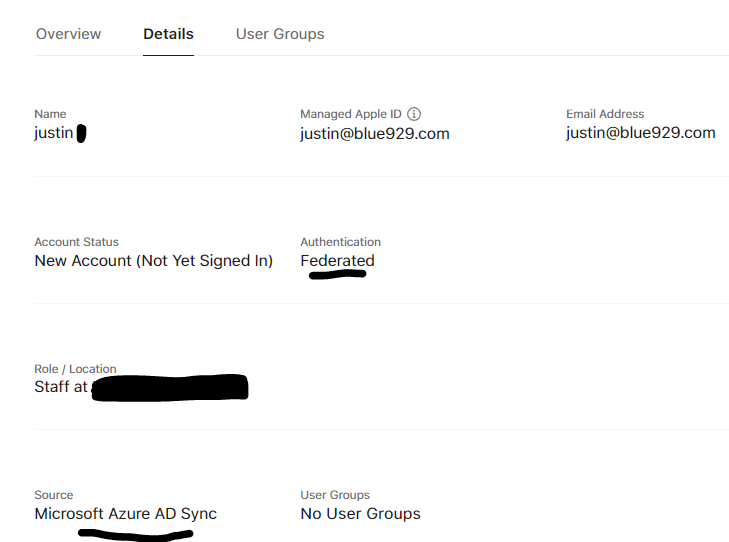The width and height of the screenshot is (729, 542).
Task: Click the Role / Location label
Action: click(x=75, y=369)
